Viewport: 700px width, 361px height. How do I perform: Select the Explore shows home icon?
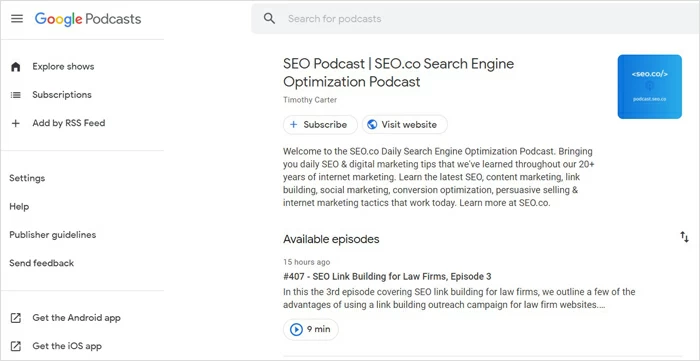16,67
